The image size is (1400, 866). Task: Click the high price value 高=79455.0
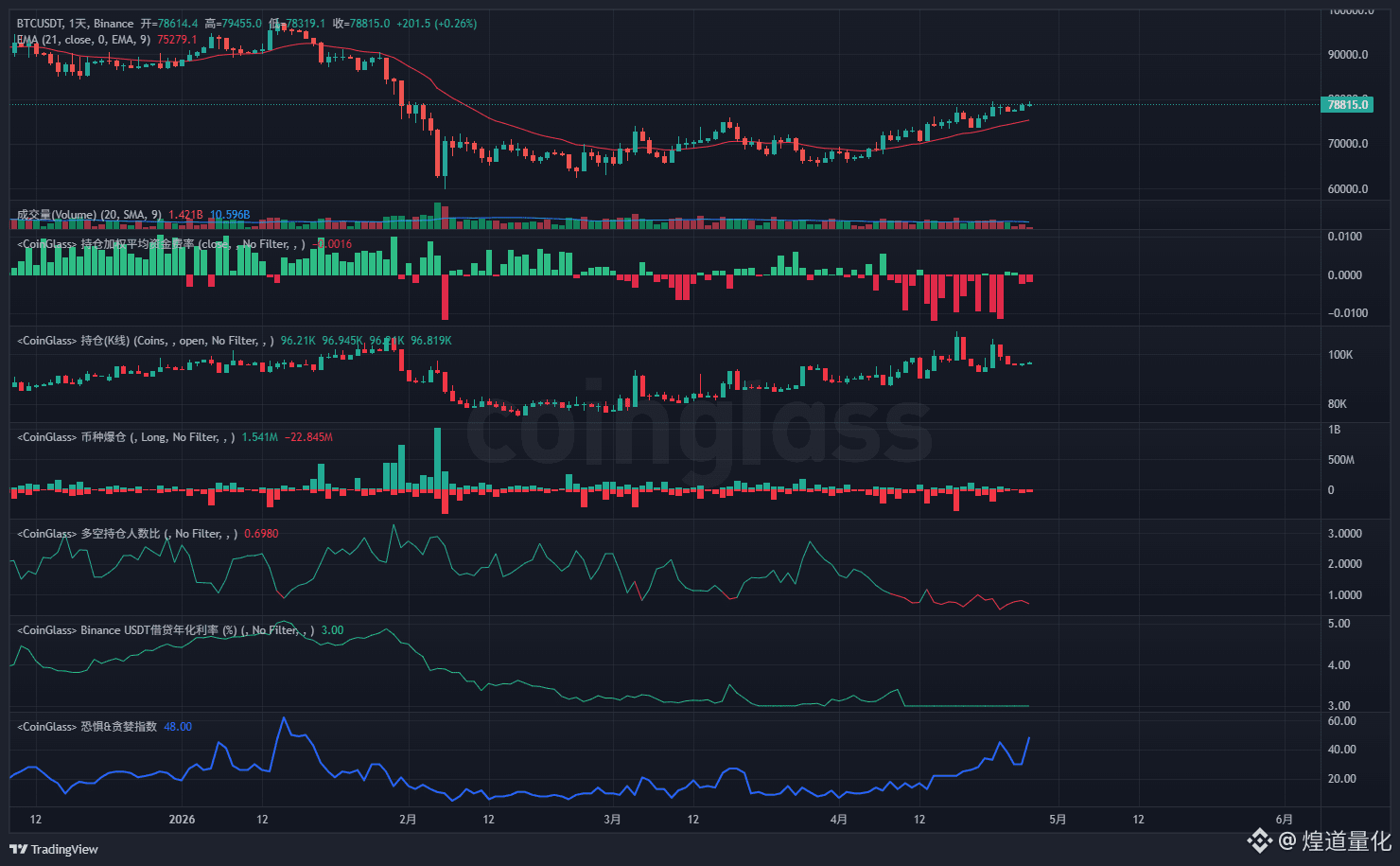[x=234, y=24]
